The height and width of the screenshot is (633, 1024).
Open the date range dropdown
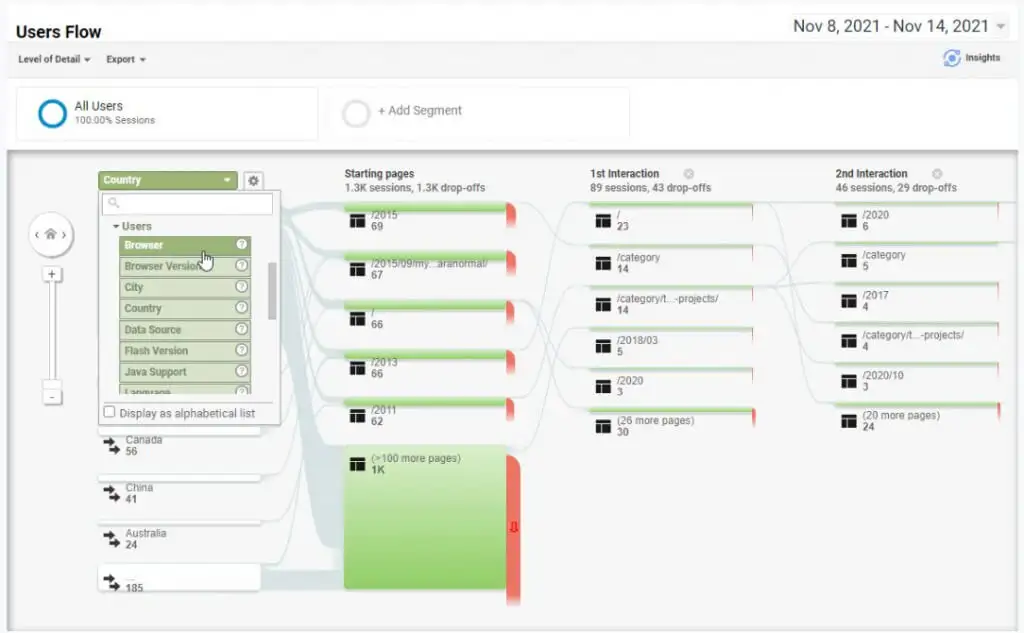(899, 27)
